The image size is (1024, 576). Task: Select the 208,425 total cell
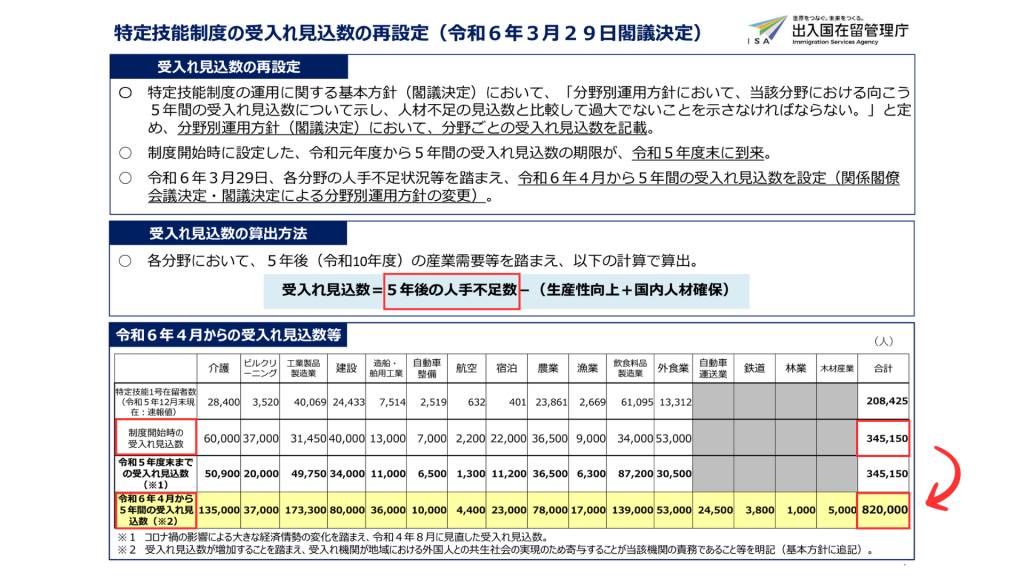click(x=884, y=401)
